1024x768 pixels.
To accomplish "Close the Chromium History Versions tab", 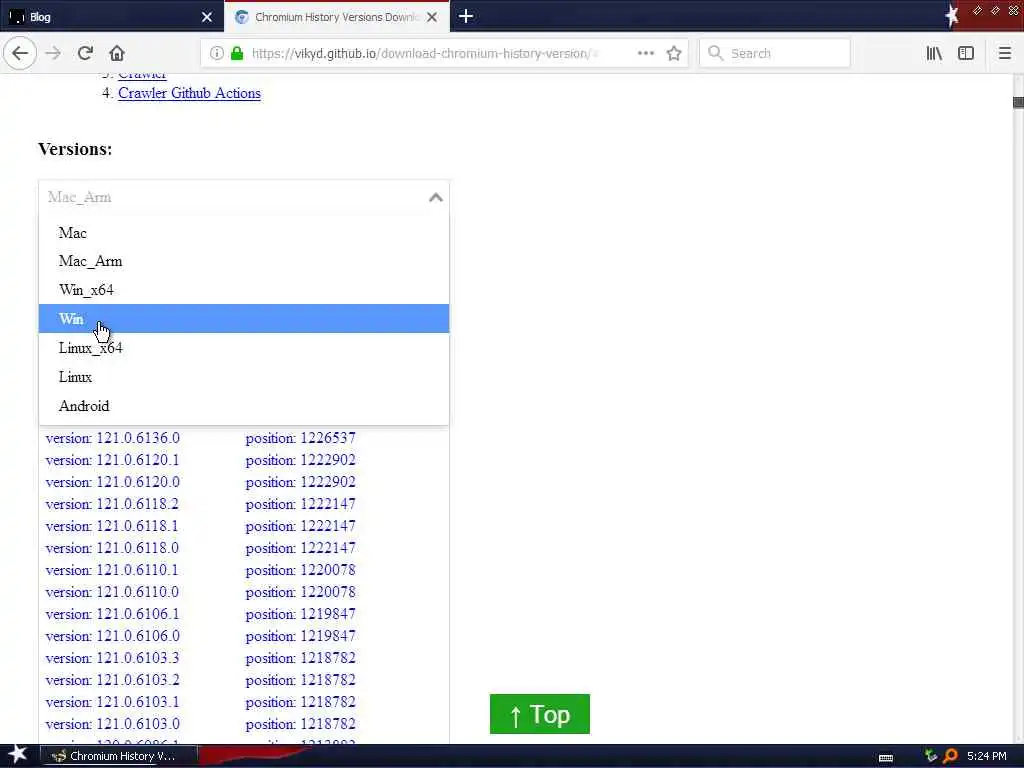I will point(432,17).
